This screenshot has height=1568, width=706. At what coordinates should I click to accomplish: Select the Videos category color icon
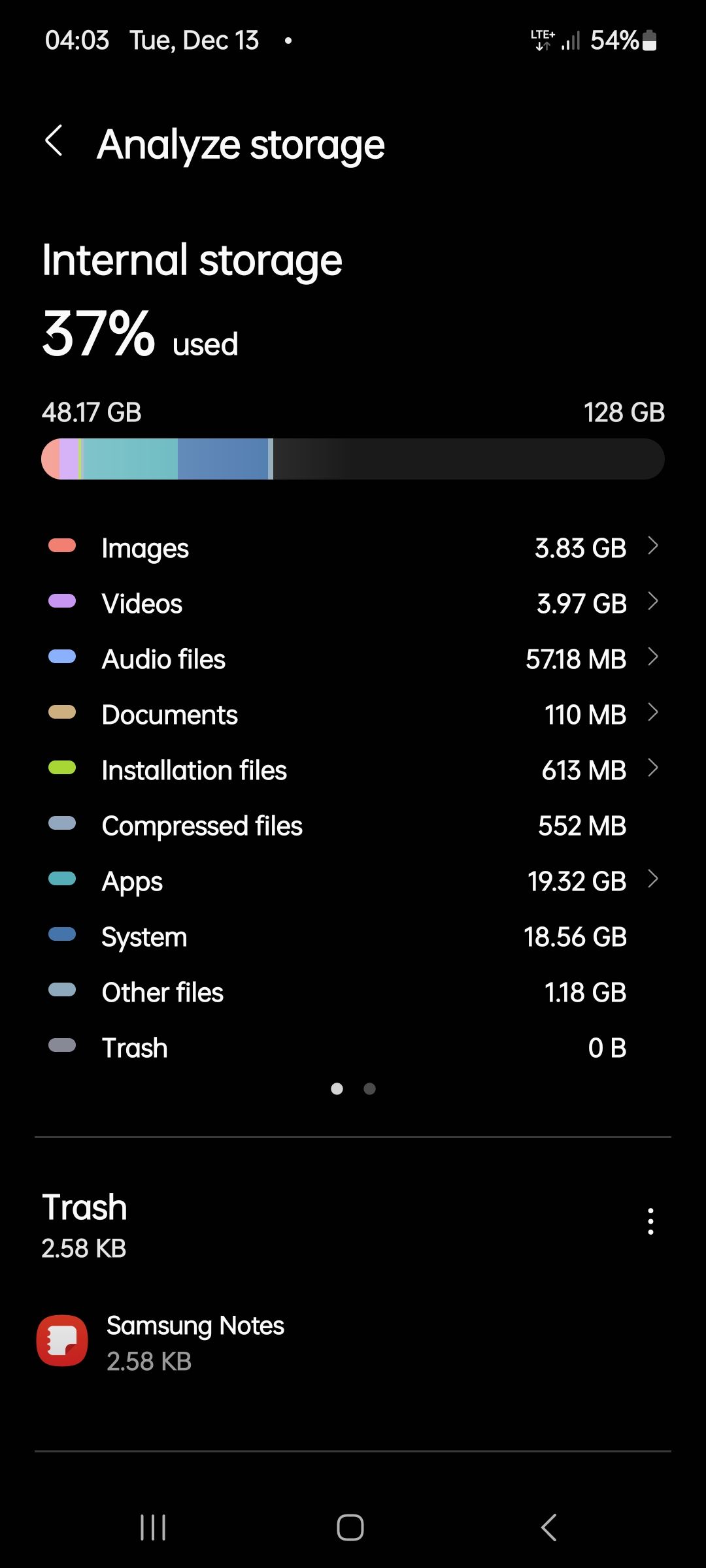click(62, 603)
